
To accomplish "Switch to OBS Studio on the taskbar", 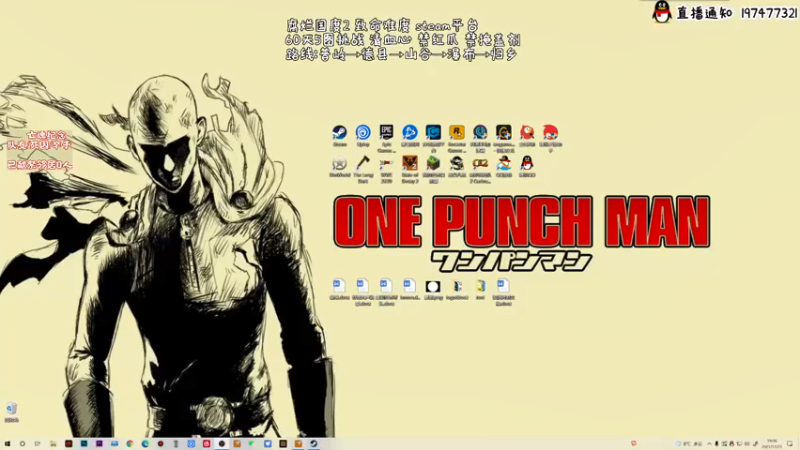I will tap(221, 444).
